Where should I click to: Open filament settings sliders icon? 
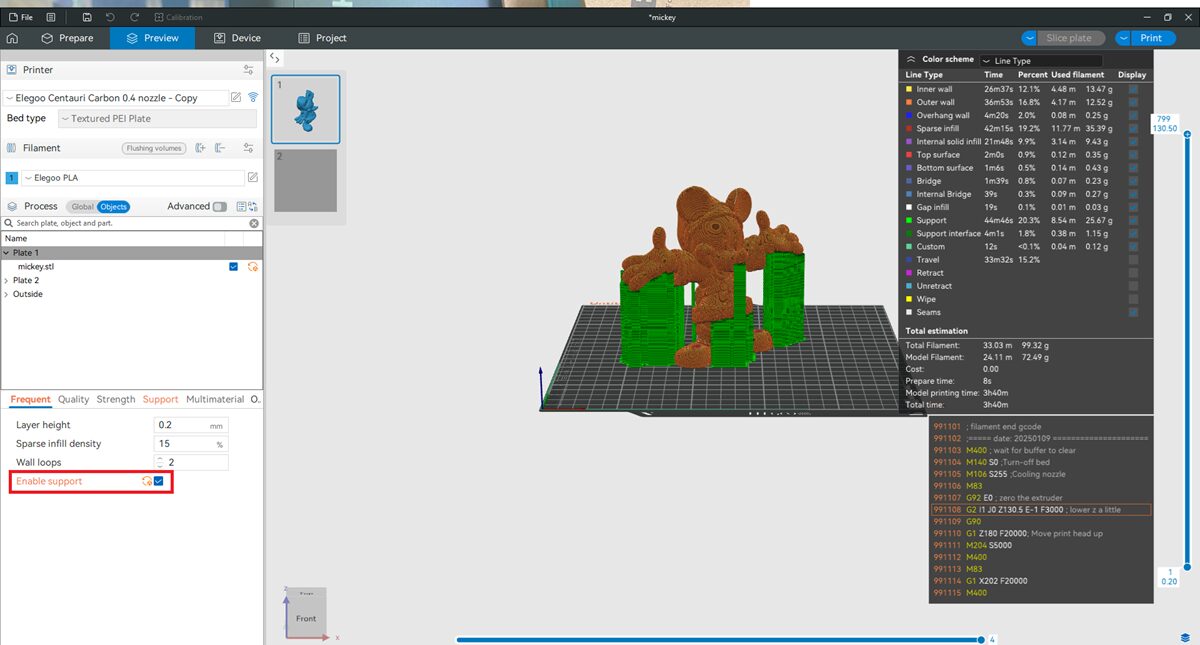click(x=248, y=148)
